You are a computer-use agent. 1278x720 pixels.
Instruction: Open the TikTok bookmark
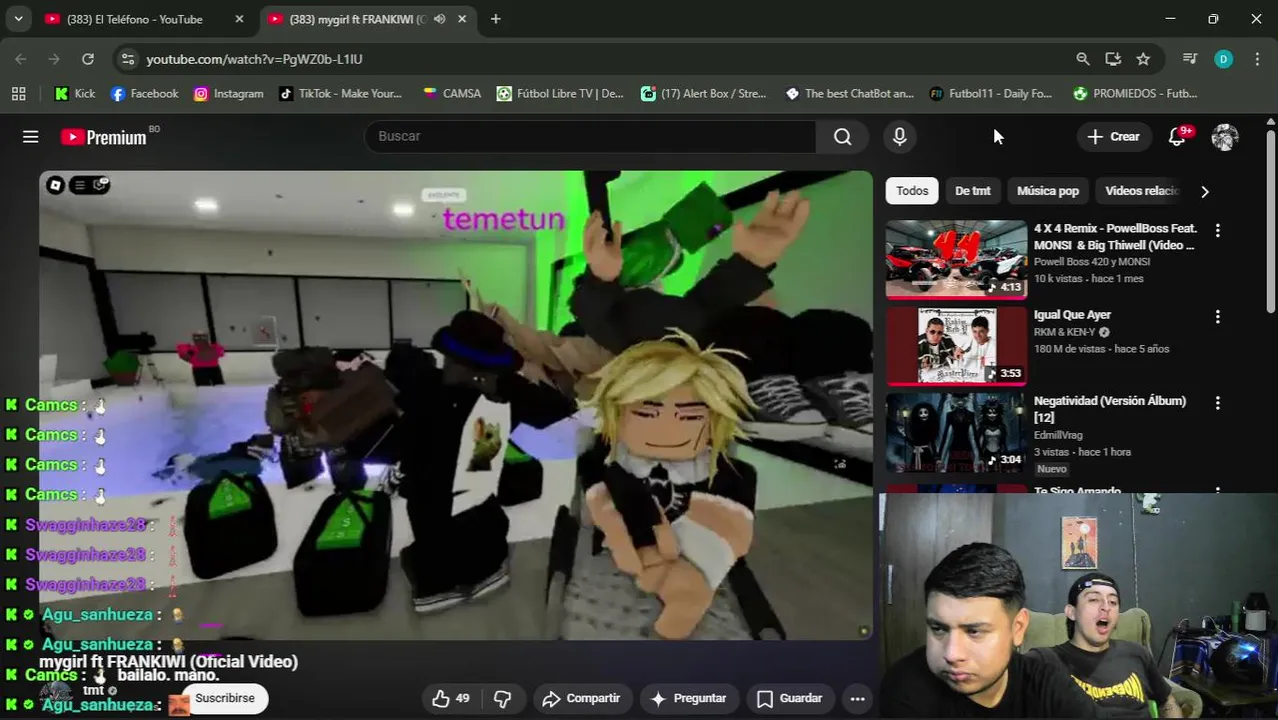point(340,93)
